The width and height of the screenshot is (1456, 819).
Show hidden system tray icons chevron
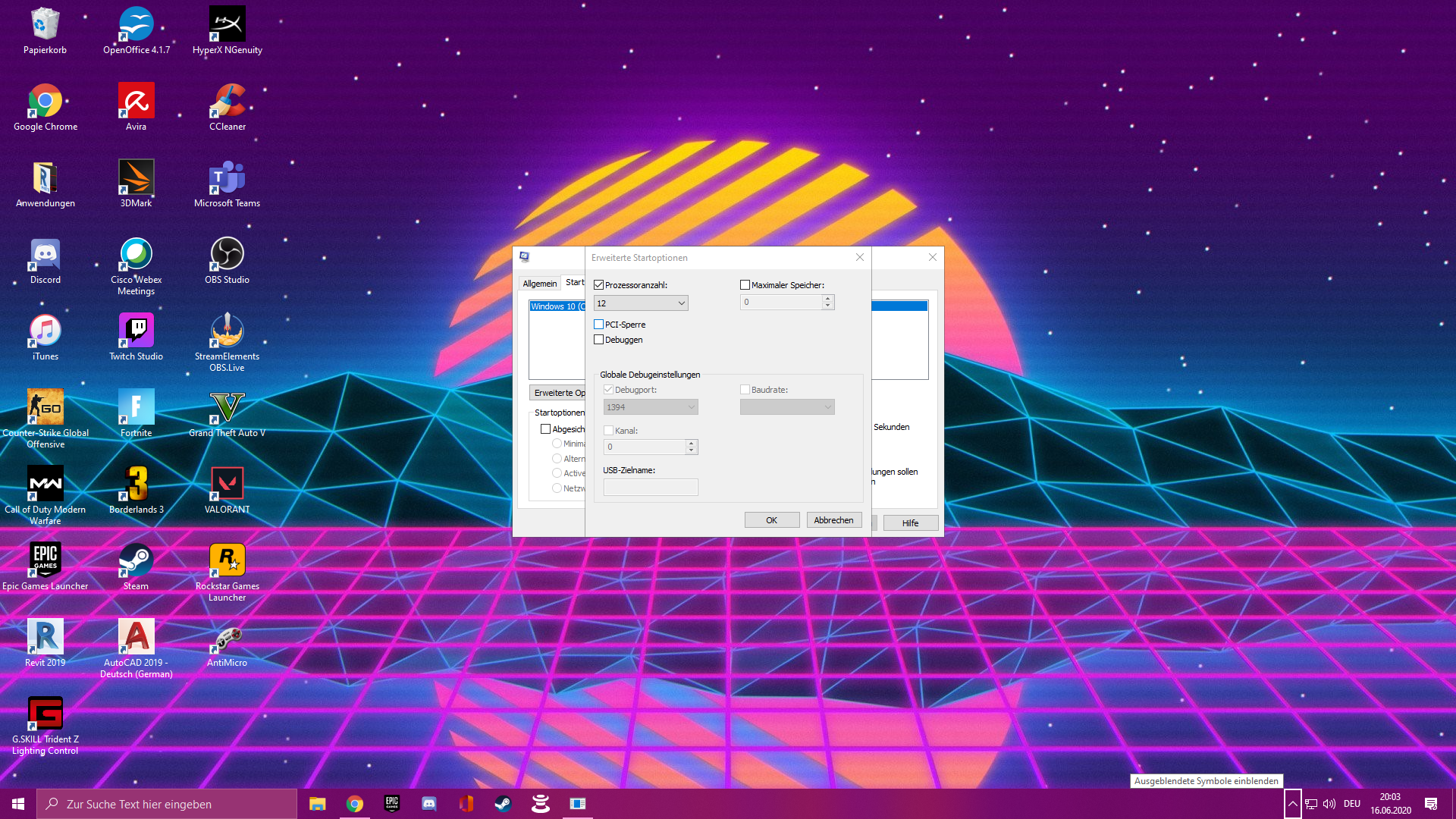pyautogui.click(x=1292, y=804)
